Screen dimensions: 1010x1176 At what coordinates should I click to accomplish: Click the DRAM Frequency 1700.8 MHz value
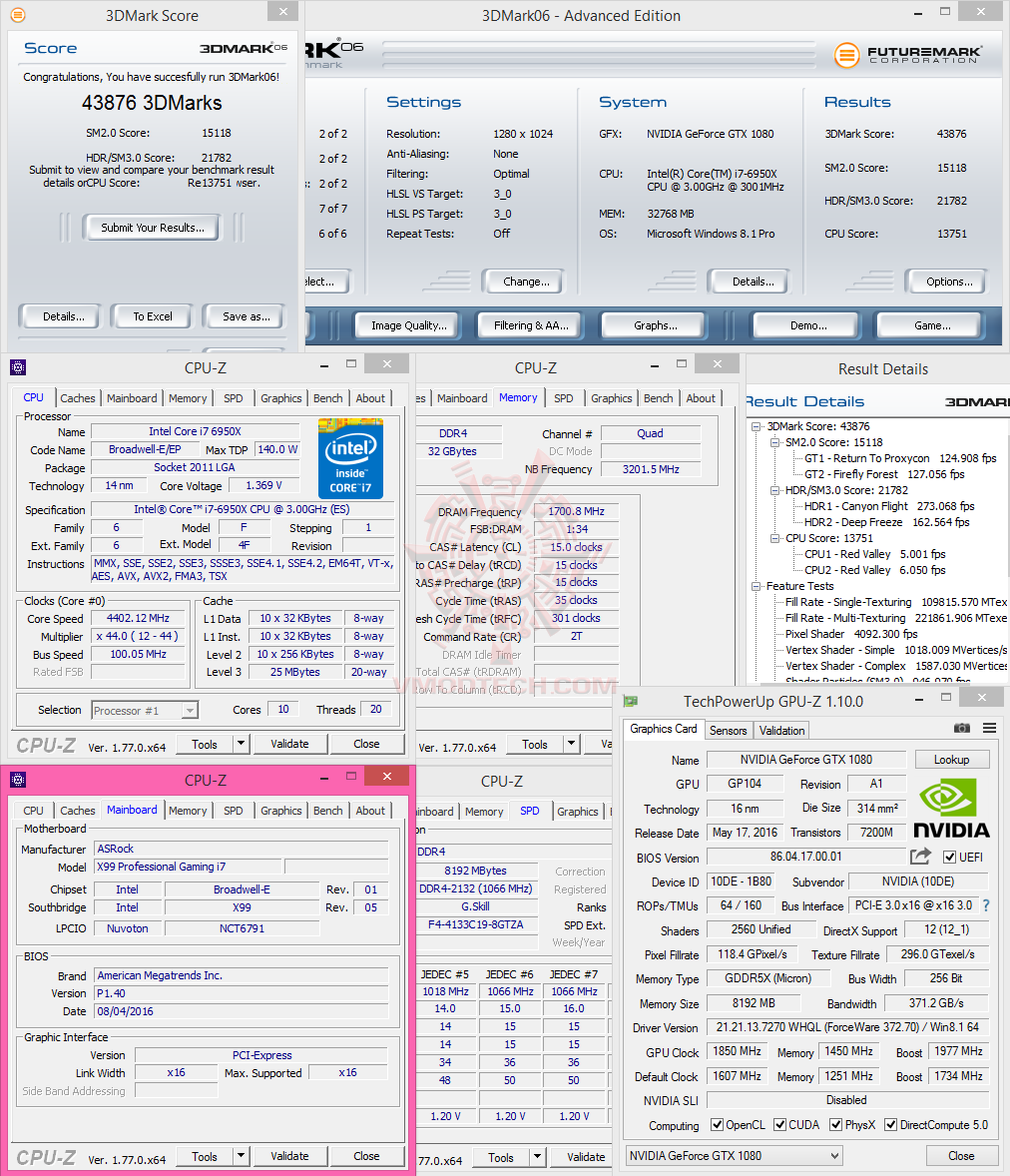pyautogui.click(x=576, y=511)
